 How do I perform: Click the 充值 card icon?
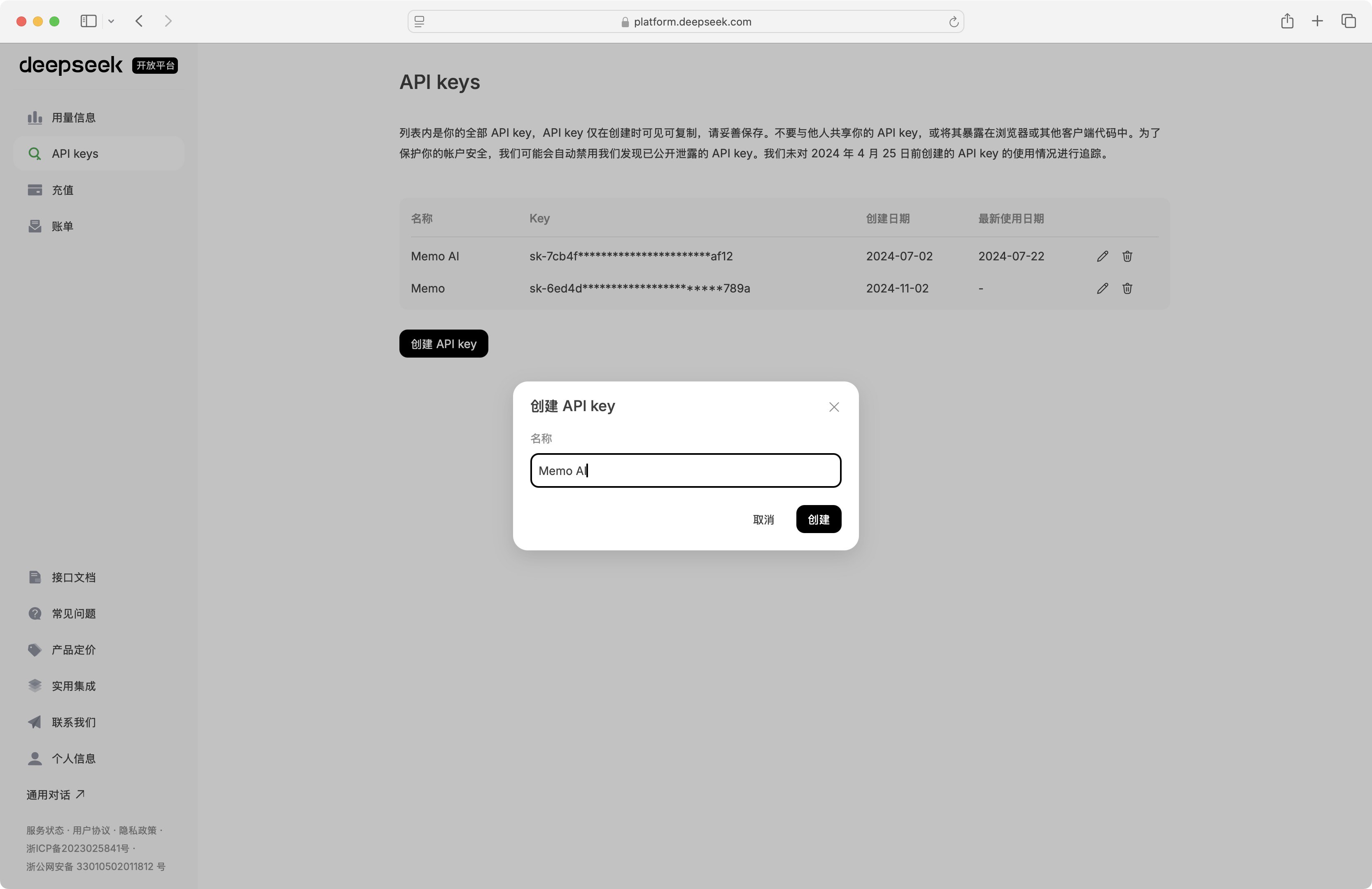(35, 190)
